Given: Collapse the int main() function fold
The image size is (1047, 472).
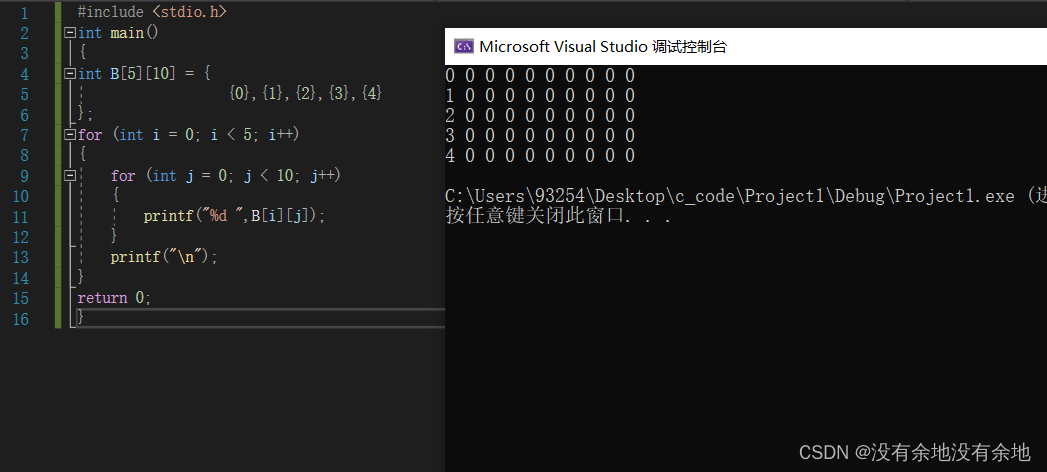Looking at the screenshot, I should (69, 33).
